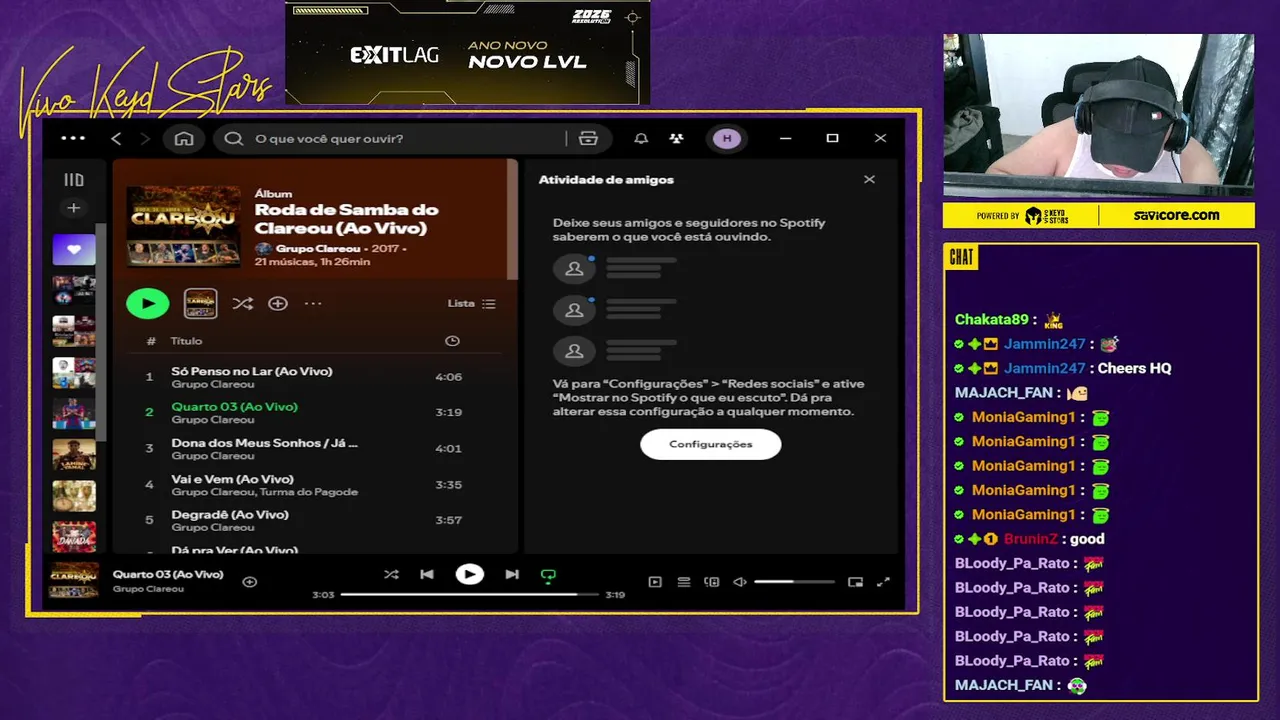
Task: Go back with the left arrow
Action: 116,138
